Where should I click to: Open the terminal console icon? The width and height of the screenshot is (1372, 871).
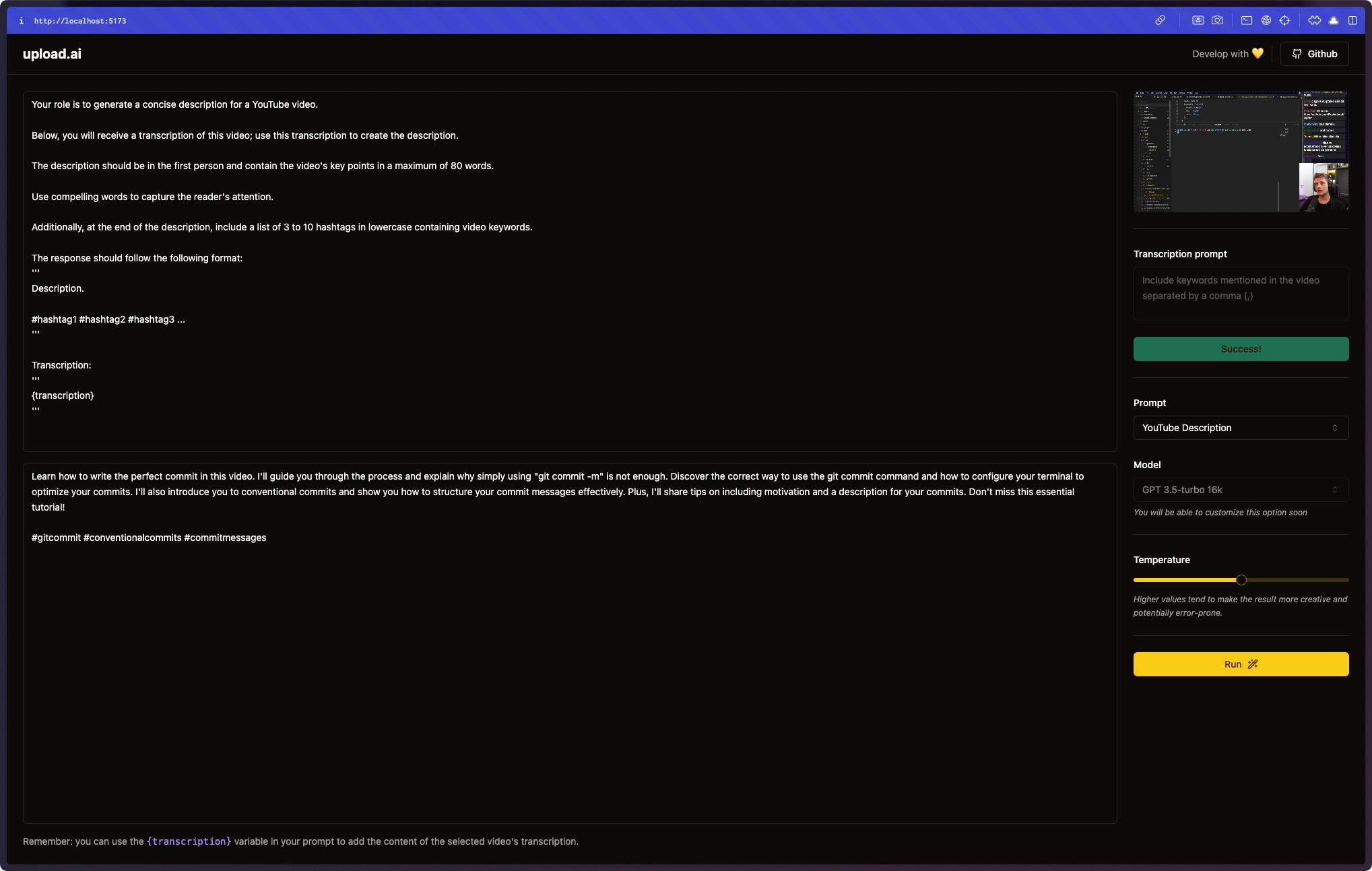click(1247, 20)
